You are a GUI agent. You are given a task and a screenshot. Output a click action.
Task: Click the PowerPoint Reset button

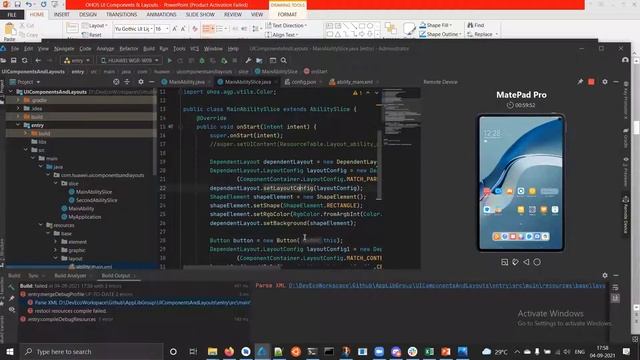click(x=92, y=35)
